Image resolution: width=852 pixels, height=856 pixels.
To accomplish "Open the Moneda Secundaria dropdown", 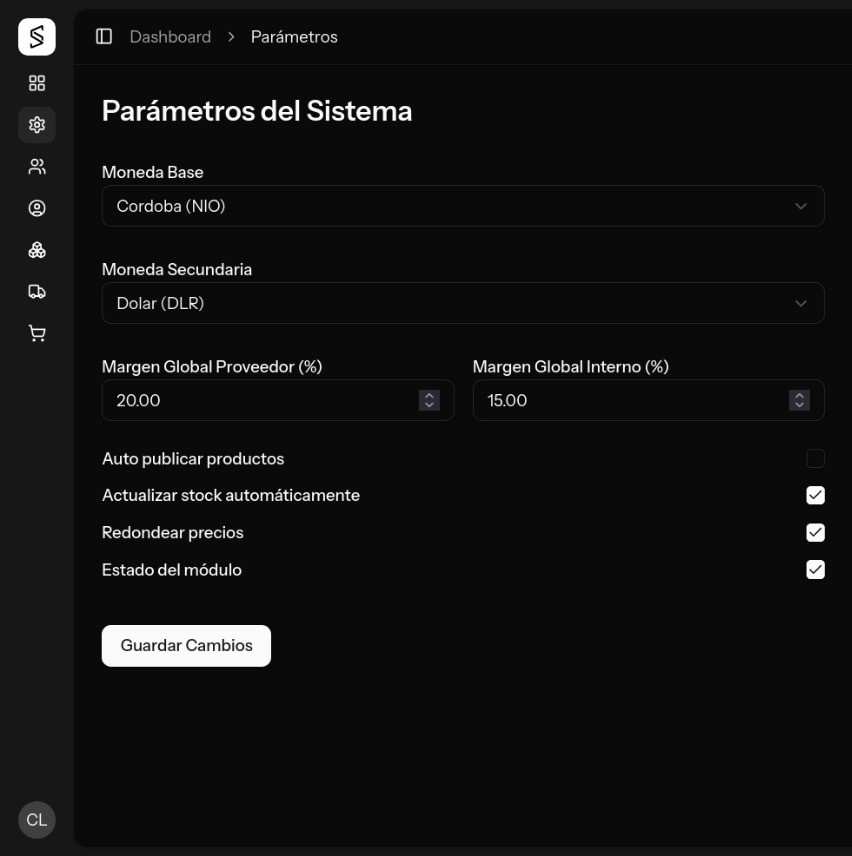I will point(463,303).
